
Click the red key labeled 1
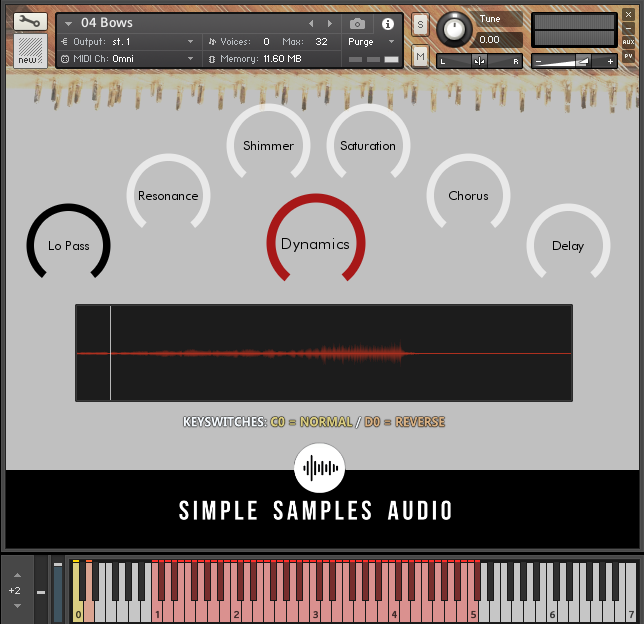[157, 612]
